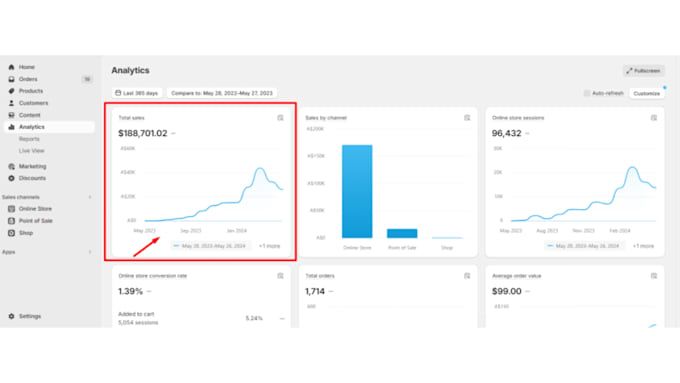The width and height of the screenshot is (680, 383).
Task: Click the 96,432 sessions value
Action: click(507, 133)
